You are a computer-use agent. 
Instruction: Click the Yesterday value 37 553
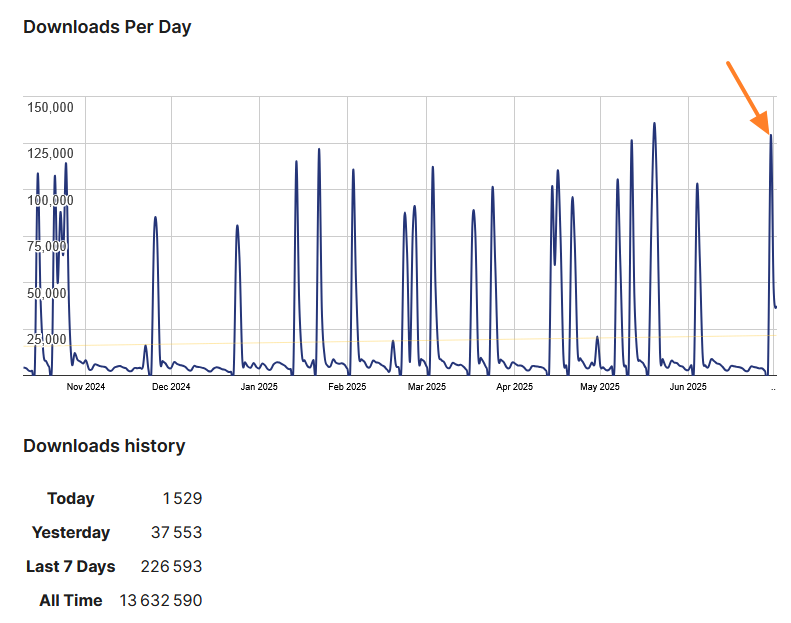click(x=177, y=533)
